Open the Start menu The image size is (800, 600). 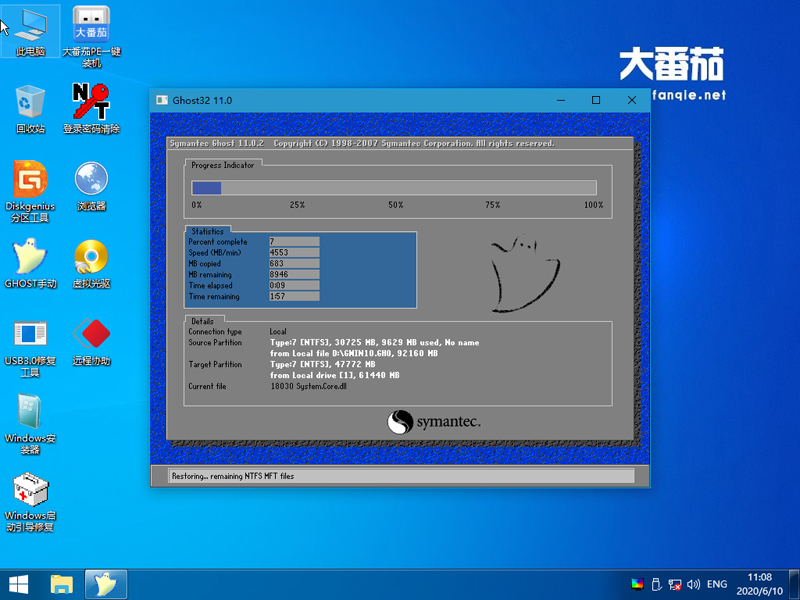pos(20,583)
